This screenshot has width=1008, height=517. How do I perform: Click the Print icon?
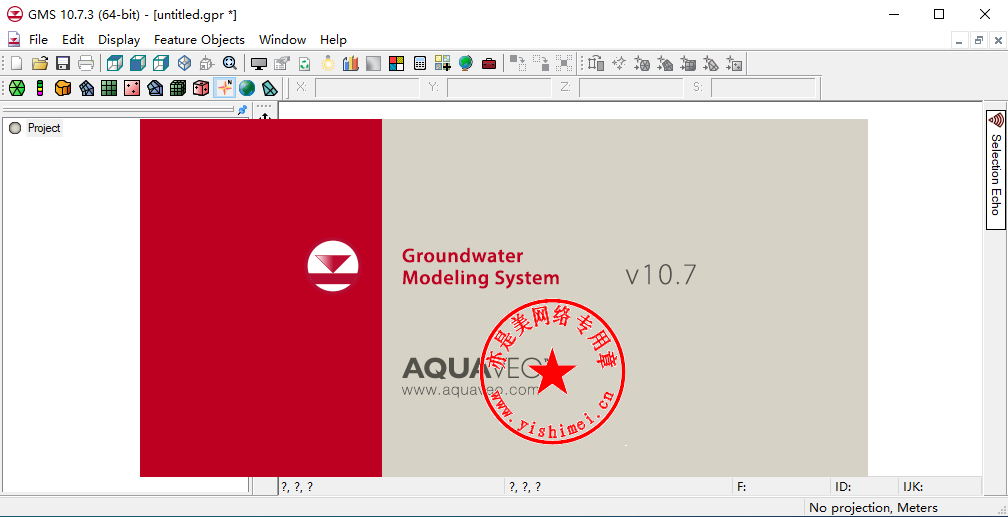[x=86, y=63]
